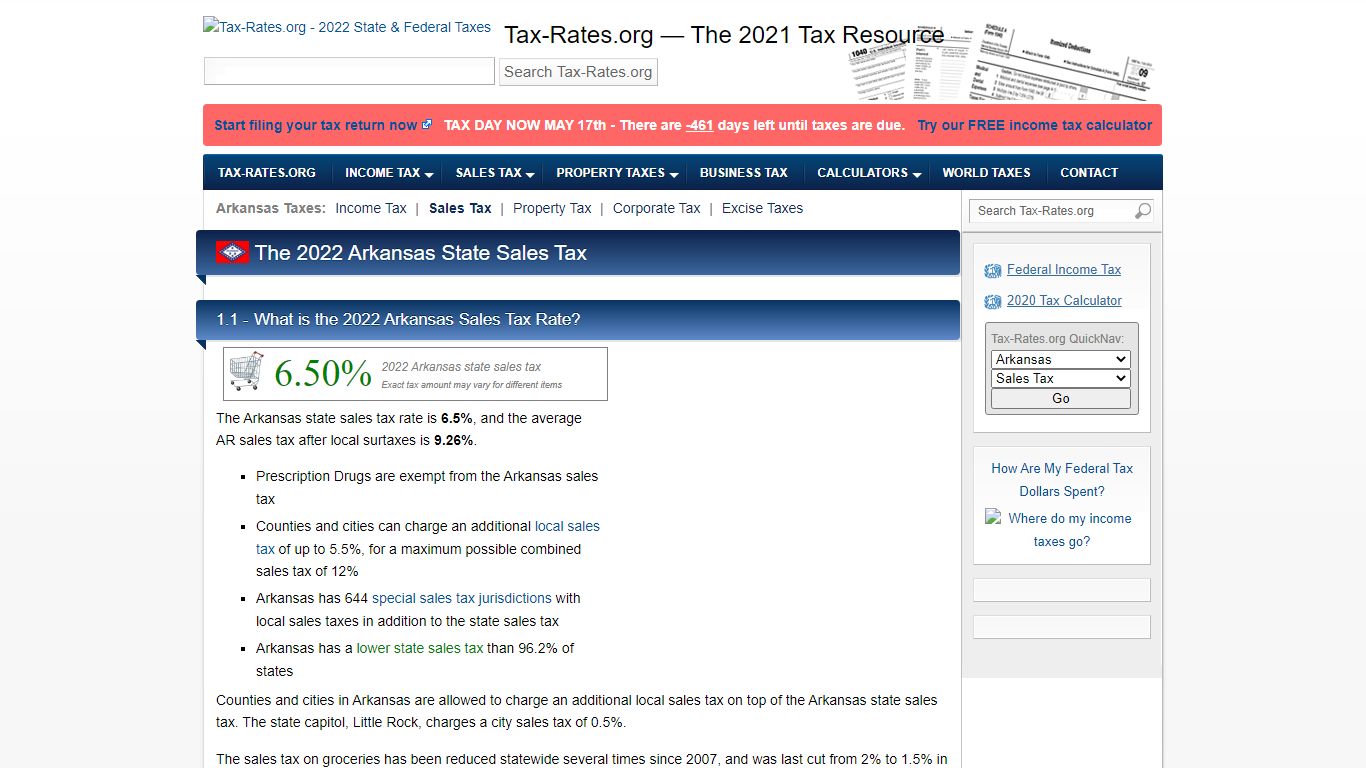Click Start filing your tax return now

coord(316,125)
